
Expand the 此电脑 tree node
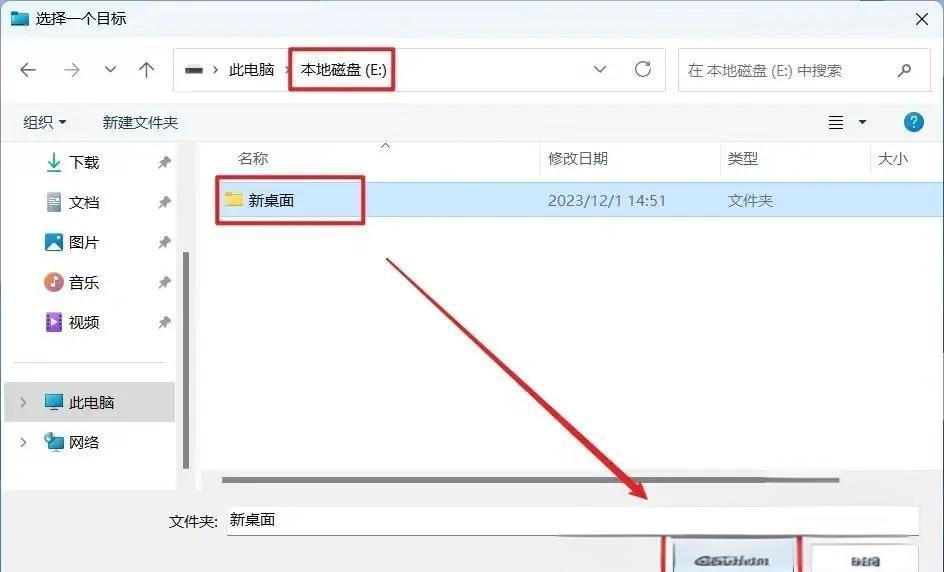23,402
